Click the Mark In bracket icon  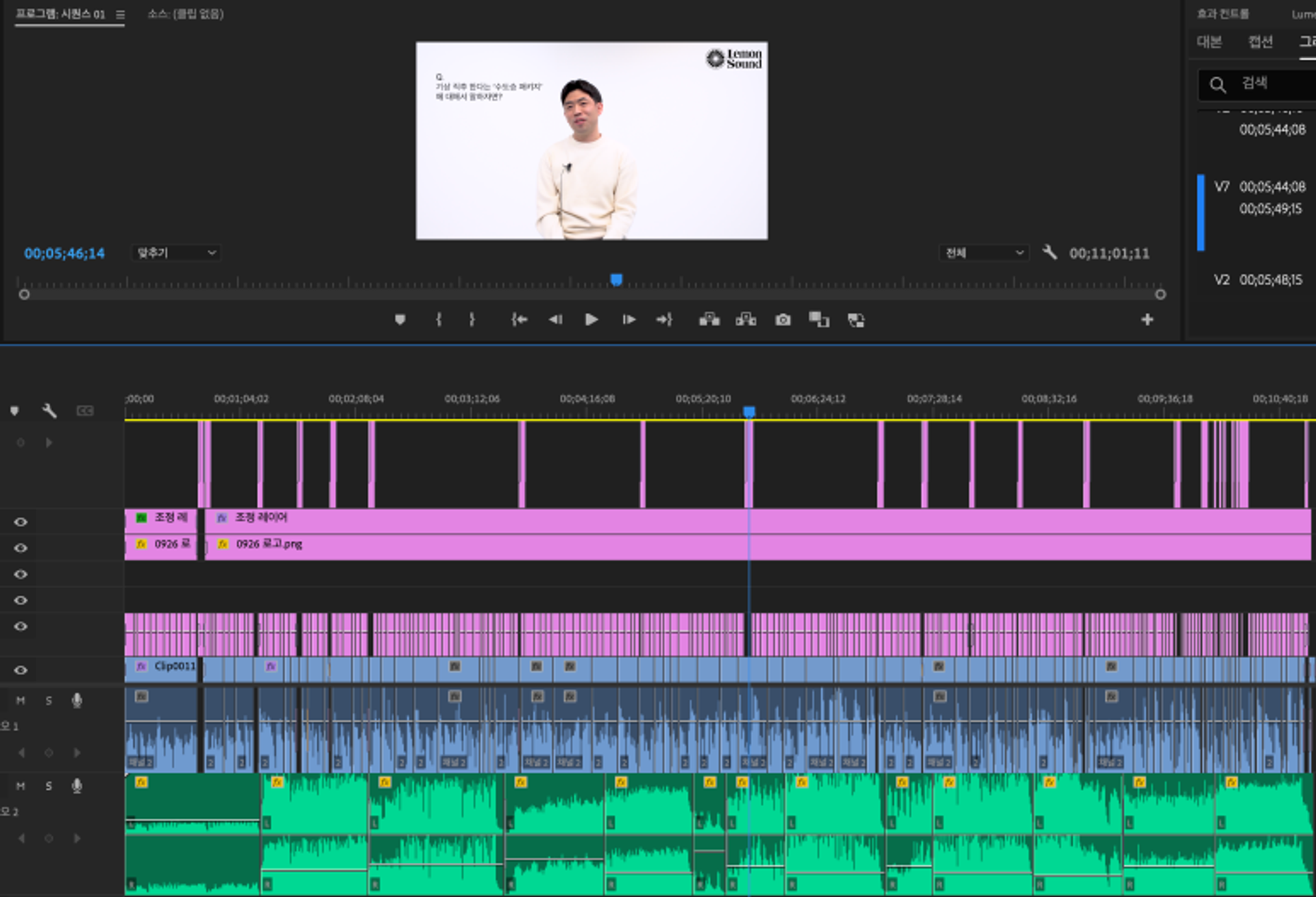(439, 319)
